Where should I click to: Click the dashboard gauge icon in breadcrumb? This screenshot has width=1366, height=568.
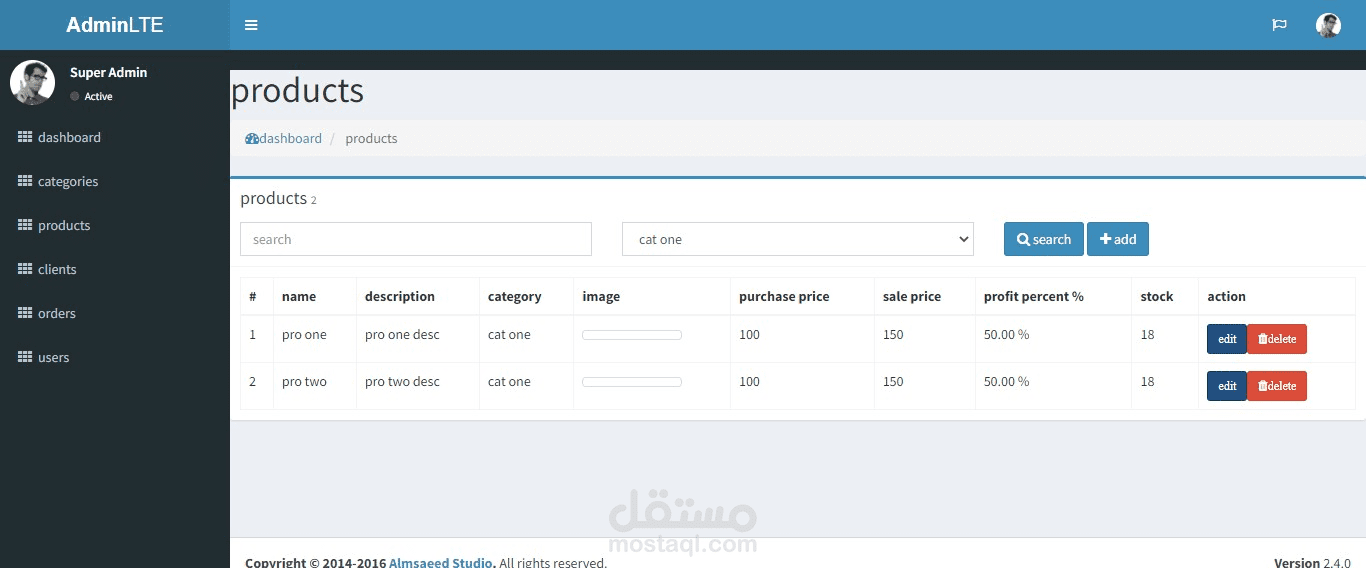(x=252, y=139)
